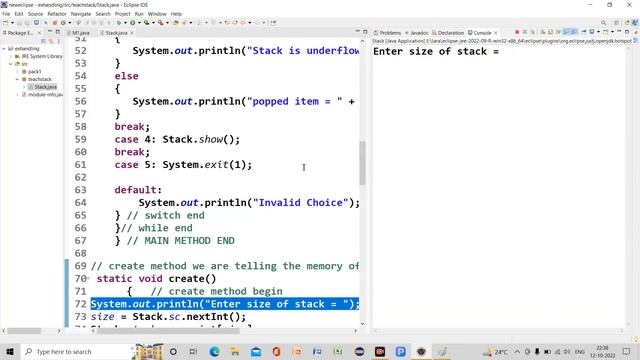Open the Display Selected Console dropdown
The image size is (640, 360).
pyautogui.click(x=598, y=32)
